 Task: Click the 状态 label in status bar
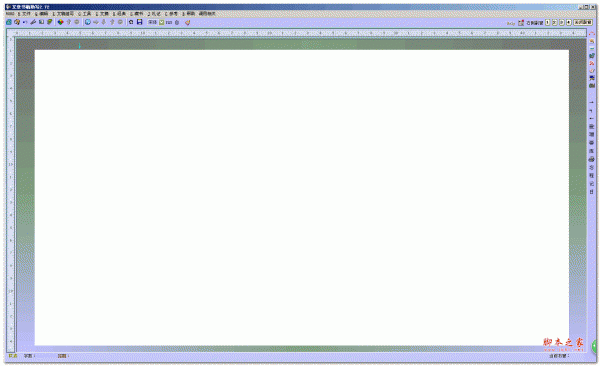tap(13, 356)
